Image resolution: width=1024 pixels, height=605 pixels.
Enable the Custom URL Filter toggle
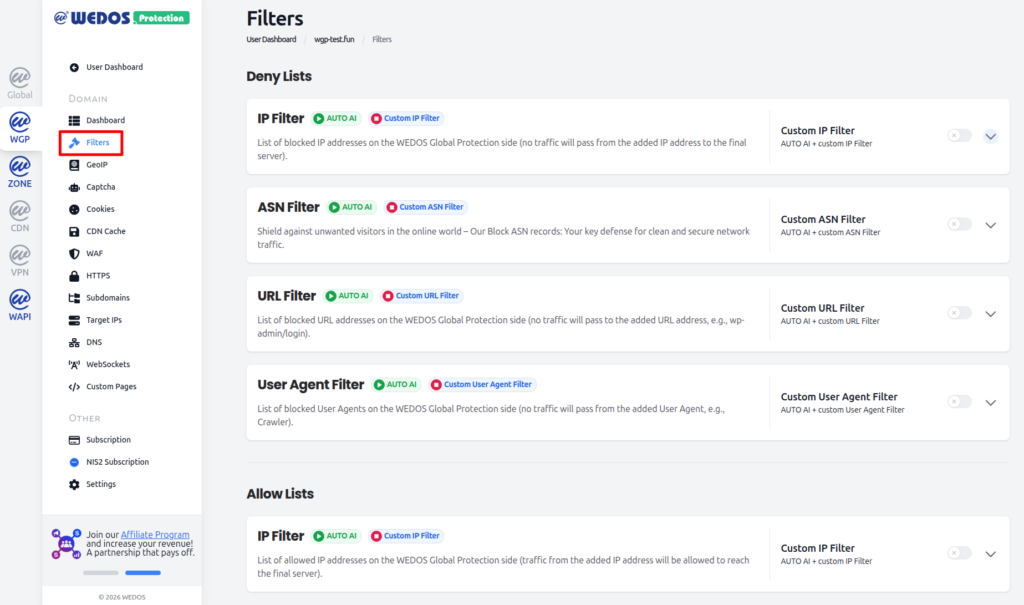tap(959, 313)
